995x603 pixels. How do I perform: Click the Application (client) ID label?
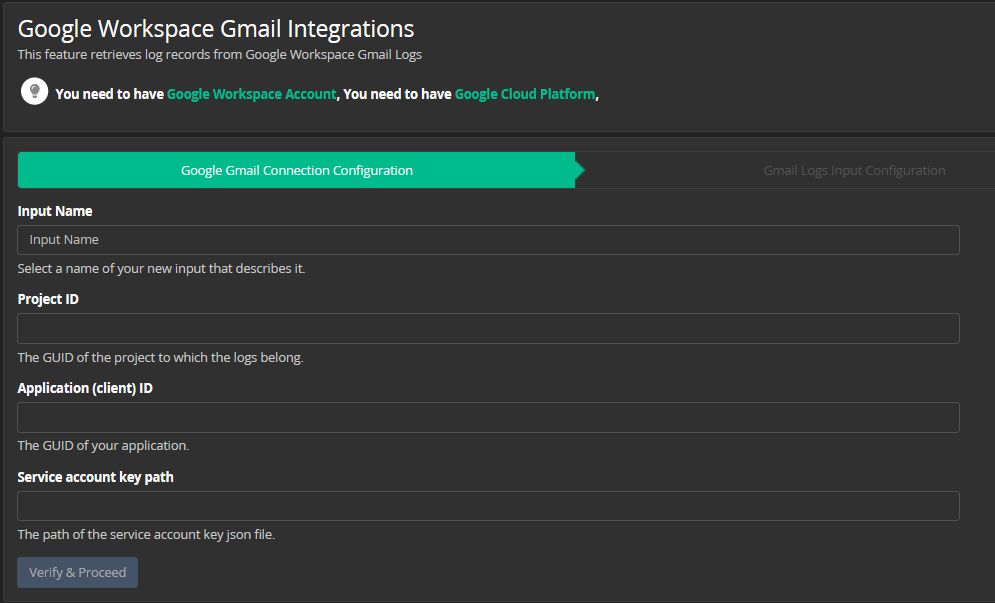point(85,388)
